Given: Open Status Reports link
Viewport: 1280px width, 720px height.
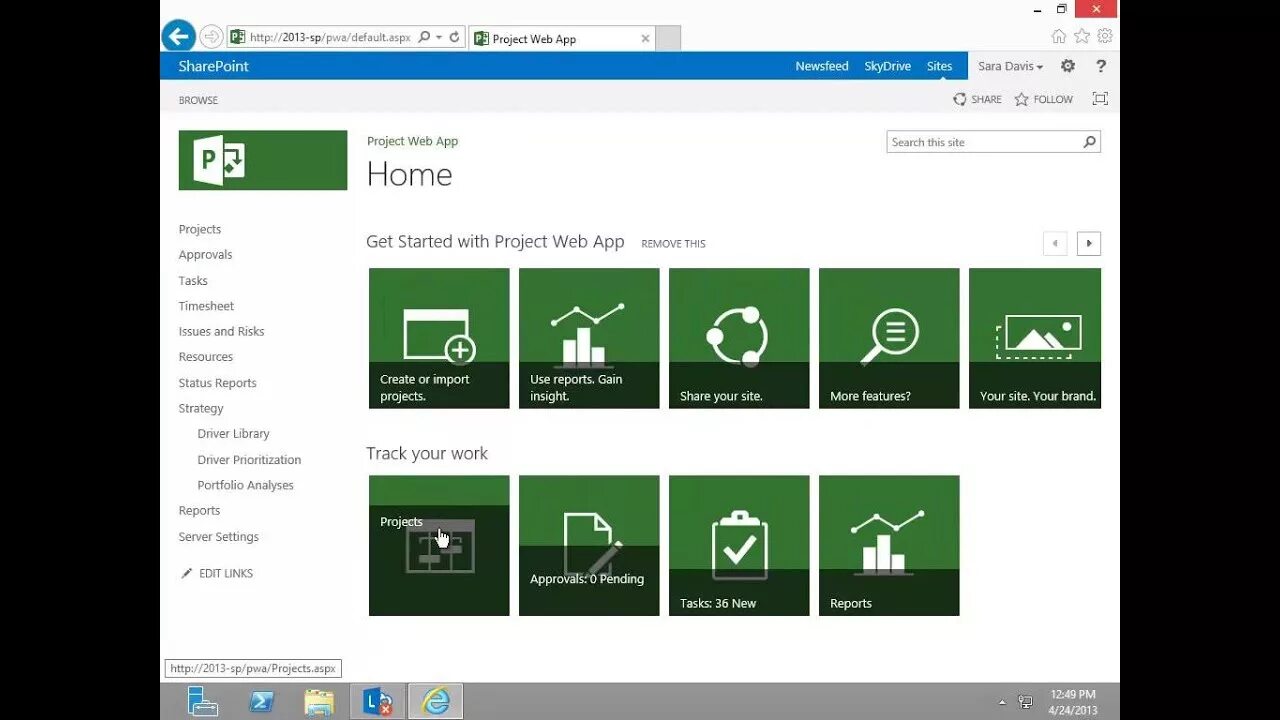Looking at the screenshot, I should [217, 383].
